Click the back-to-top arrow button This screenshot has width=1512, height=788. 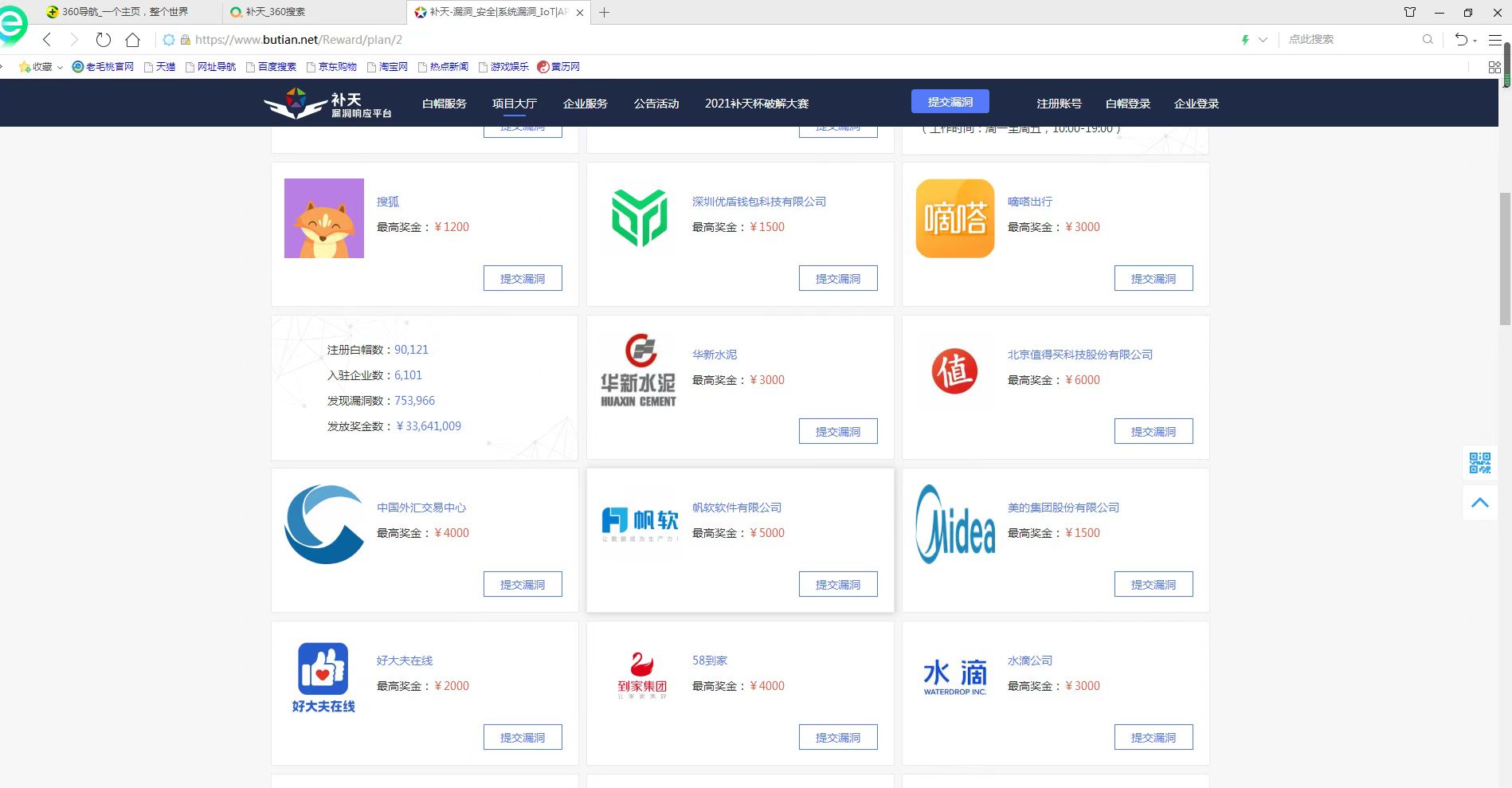click(x=1480, y=503)
